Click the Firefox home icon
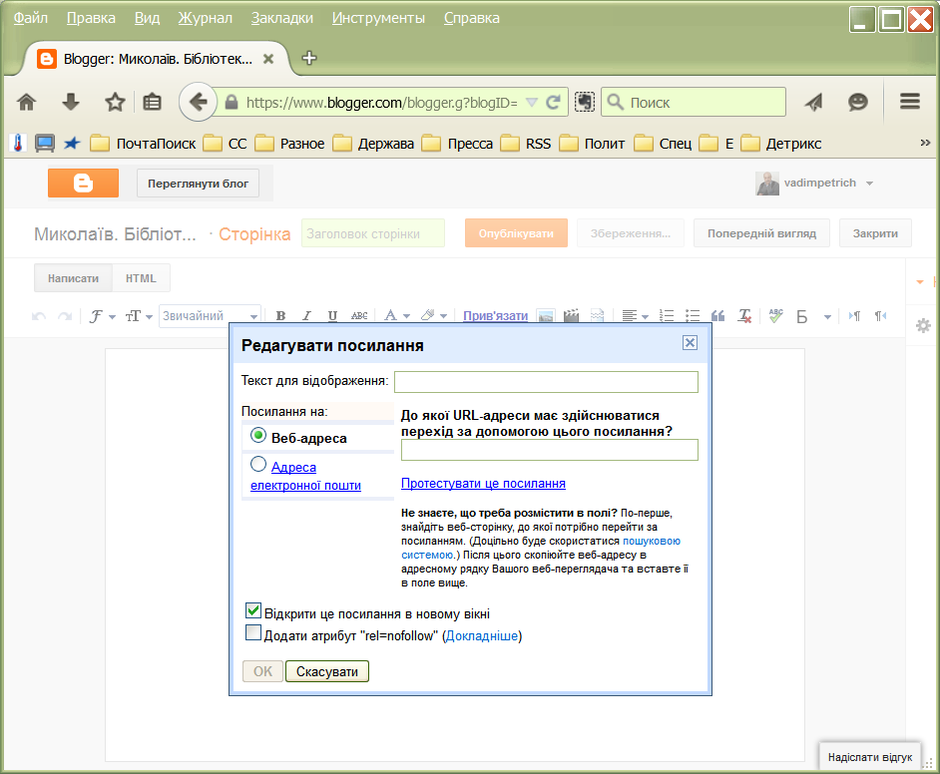940x774 pixels. click(x=26, y=103)
